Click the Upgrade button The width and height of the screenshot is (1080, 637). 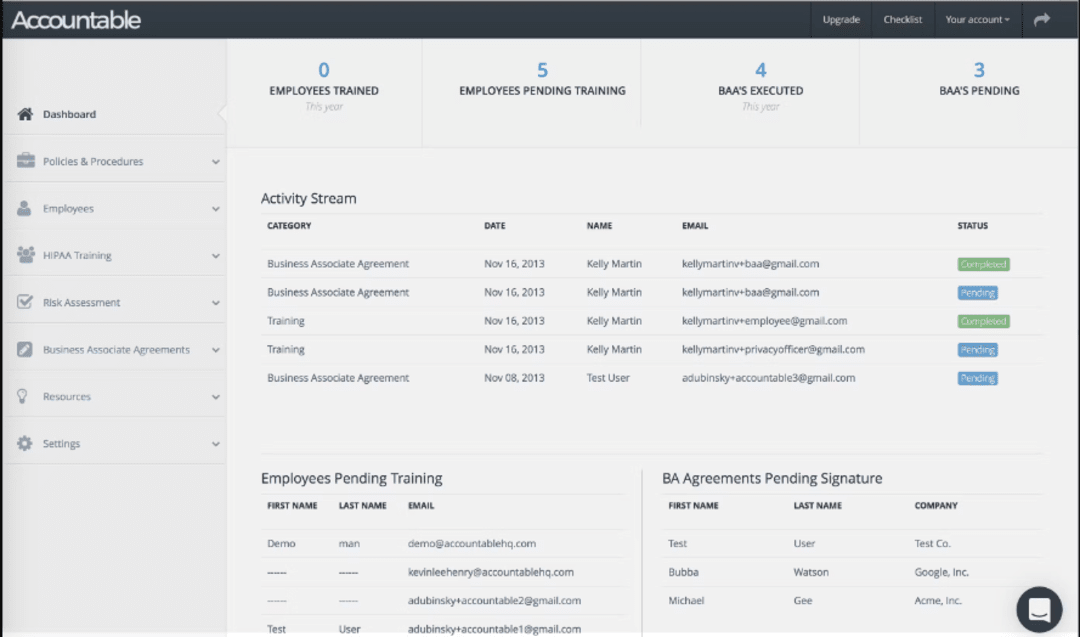pos(841,19)
